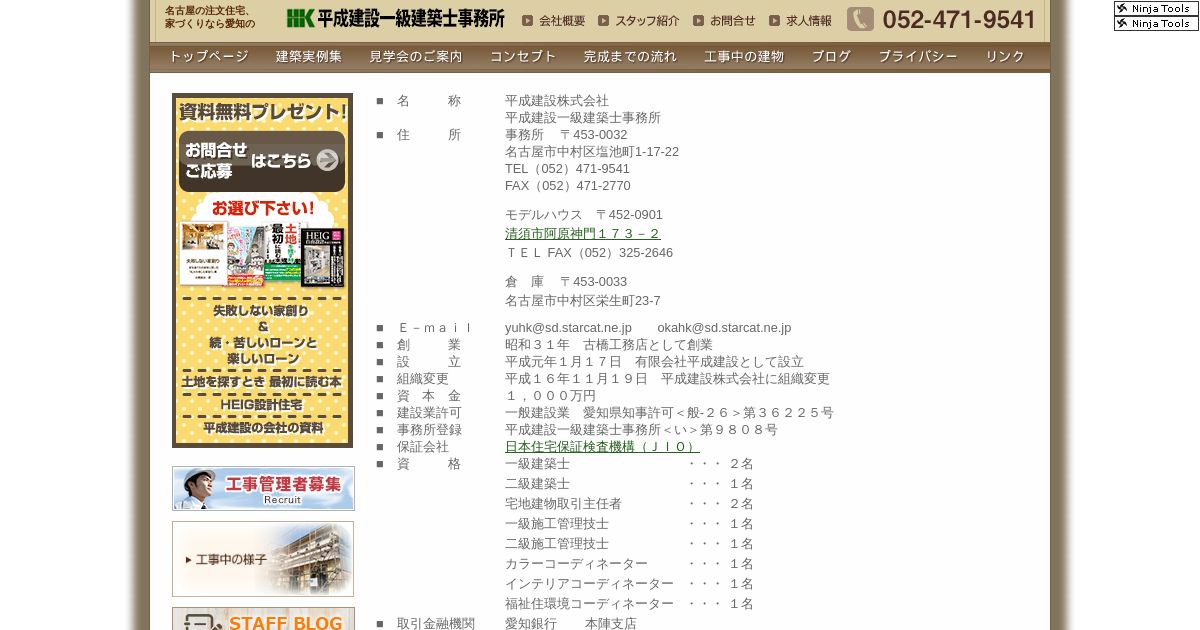Viewport: 1200px width, 630px height.
Task: Open 見学会のご案内 menu item
Action: pyautogui.click(x=416, y=57)
